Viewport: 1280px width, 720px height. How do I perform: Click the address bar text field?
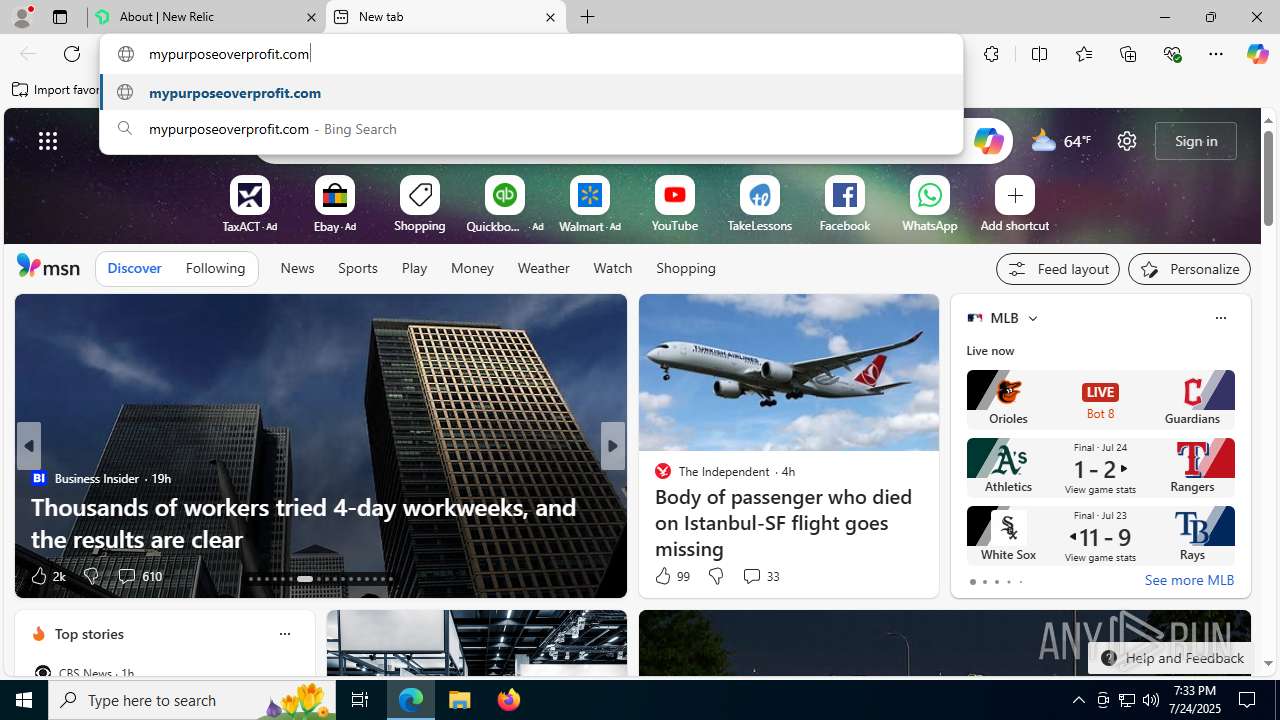[531, 54]
